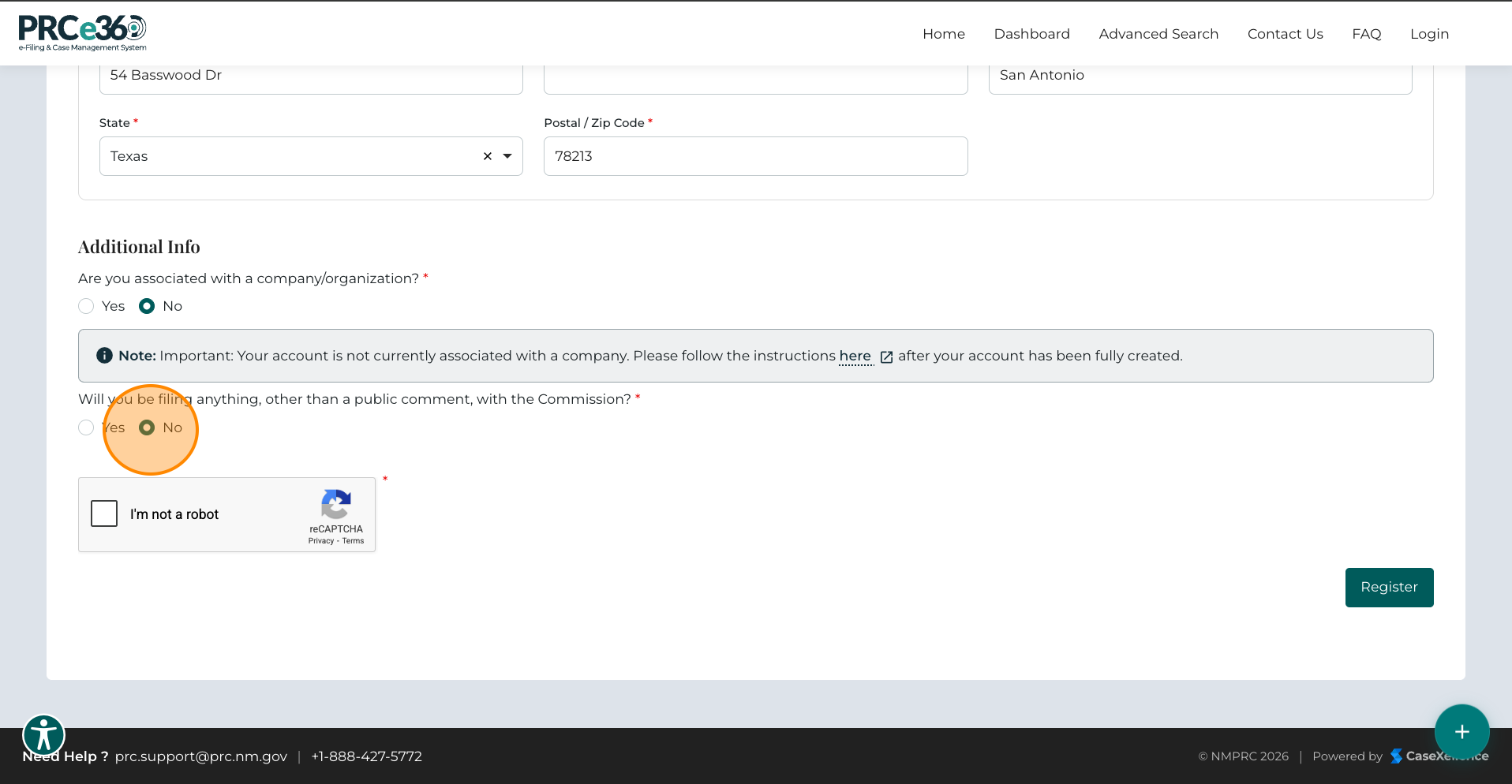Open the FAQ page
The width and height of the screenshot is (1512, 784).
(1366, 34)
